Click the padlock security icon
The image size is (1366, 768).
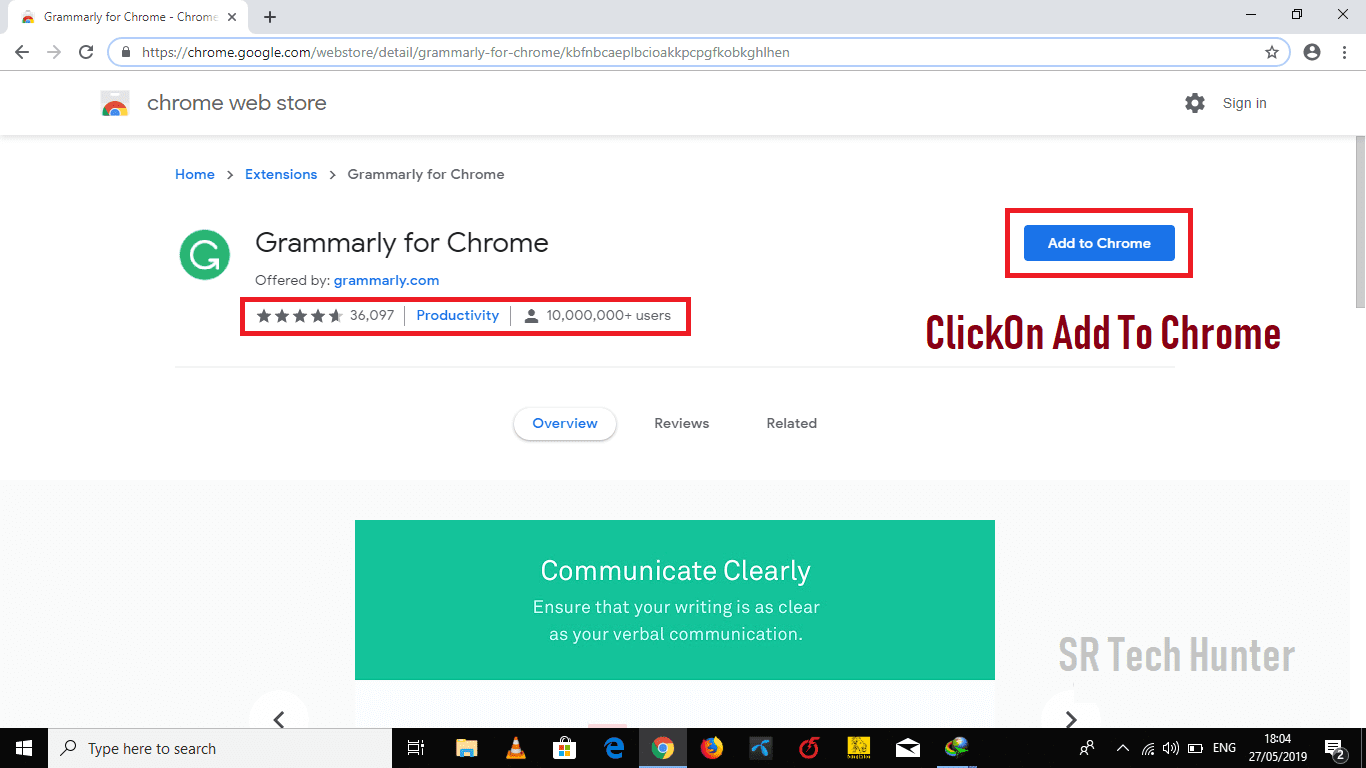click(126, 51)
